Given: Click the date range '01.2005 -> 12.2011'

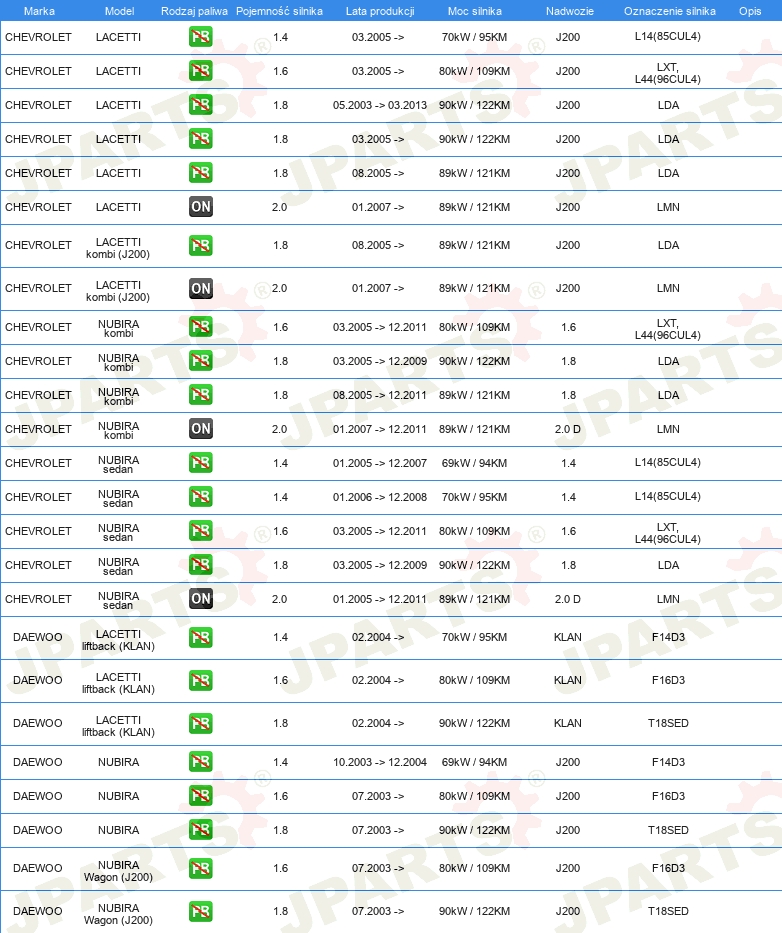Looking at the screenshot, I should (x=380, y=599).
